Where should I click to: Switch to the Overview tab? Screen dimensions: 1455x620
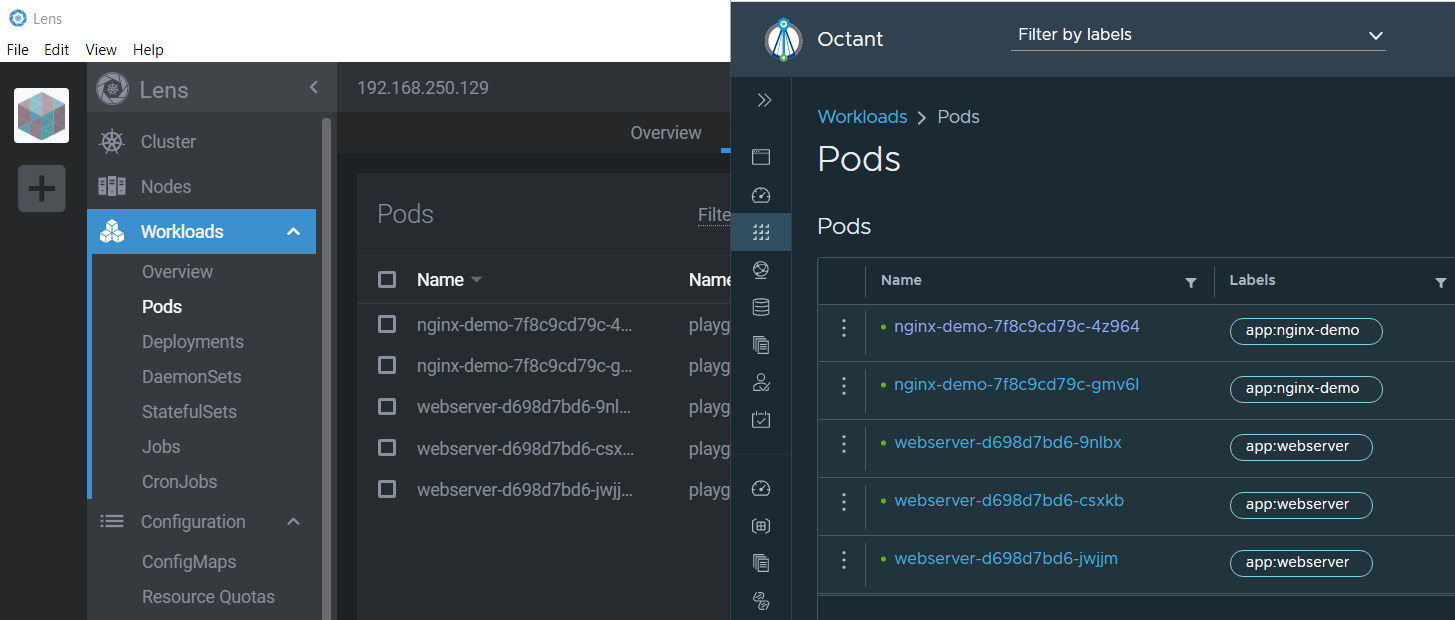coord(666,133)
